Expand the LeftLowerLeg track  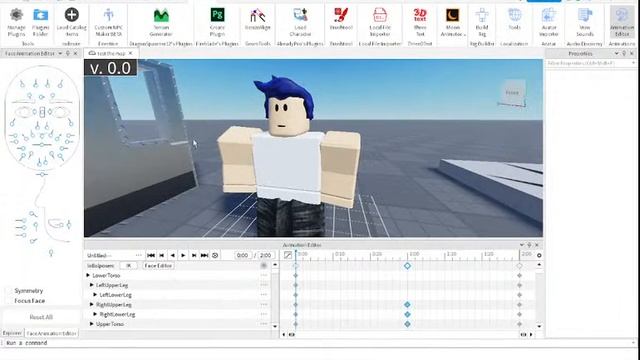[x=95, y=295]
